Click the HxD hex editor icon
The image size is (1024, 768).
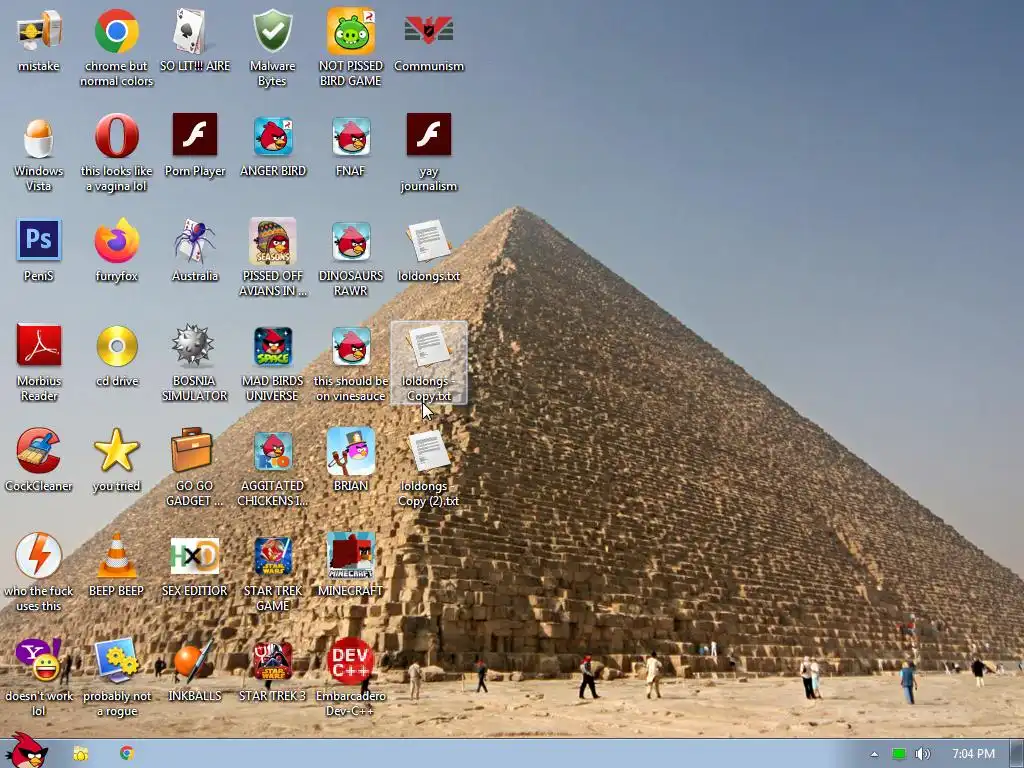point(195,556)
